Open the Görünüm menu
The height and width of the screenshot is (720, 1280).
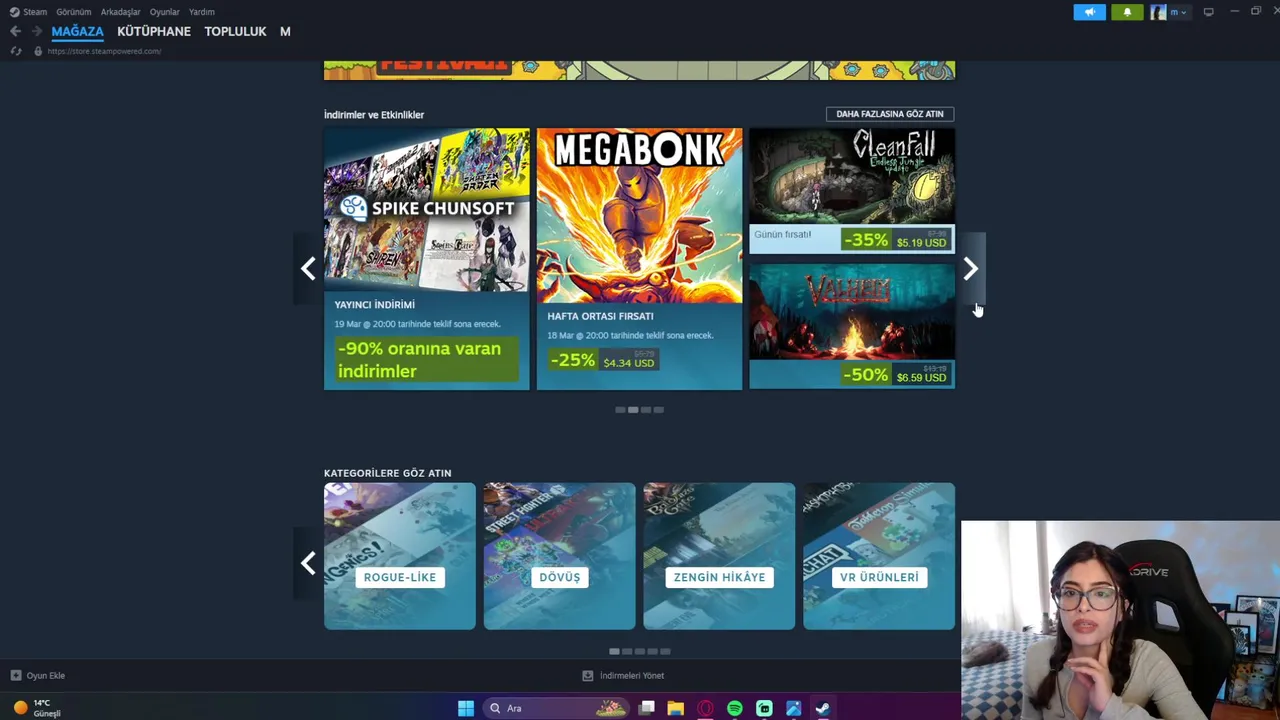click(73, 12)
